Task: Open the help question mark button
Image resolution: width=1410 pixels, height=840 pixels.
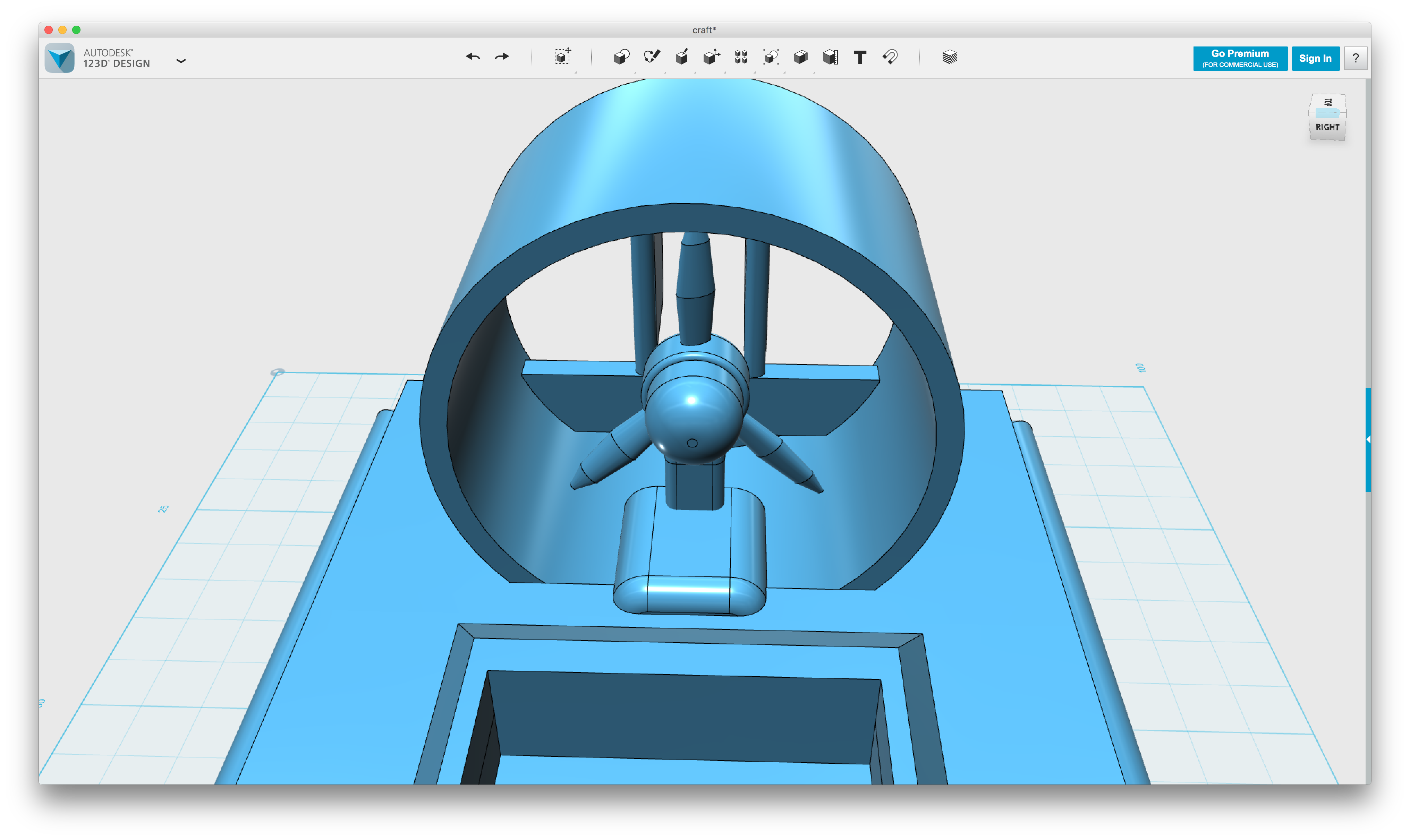Action: [x=1356, y=58]
